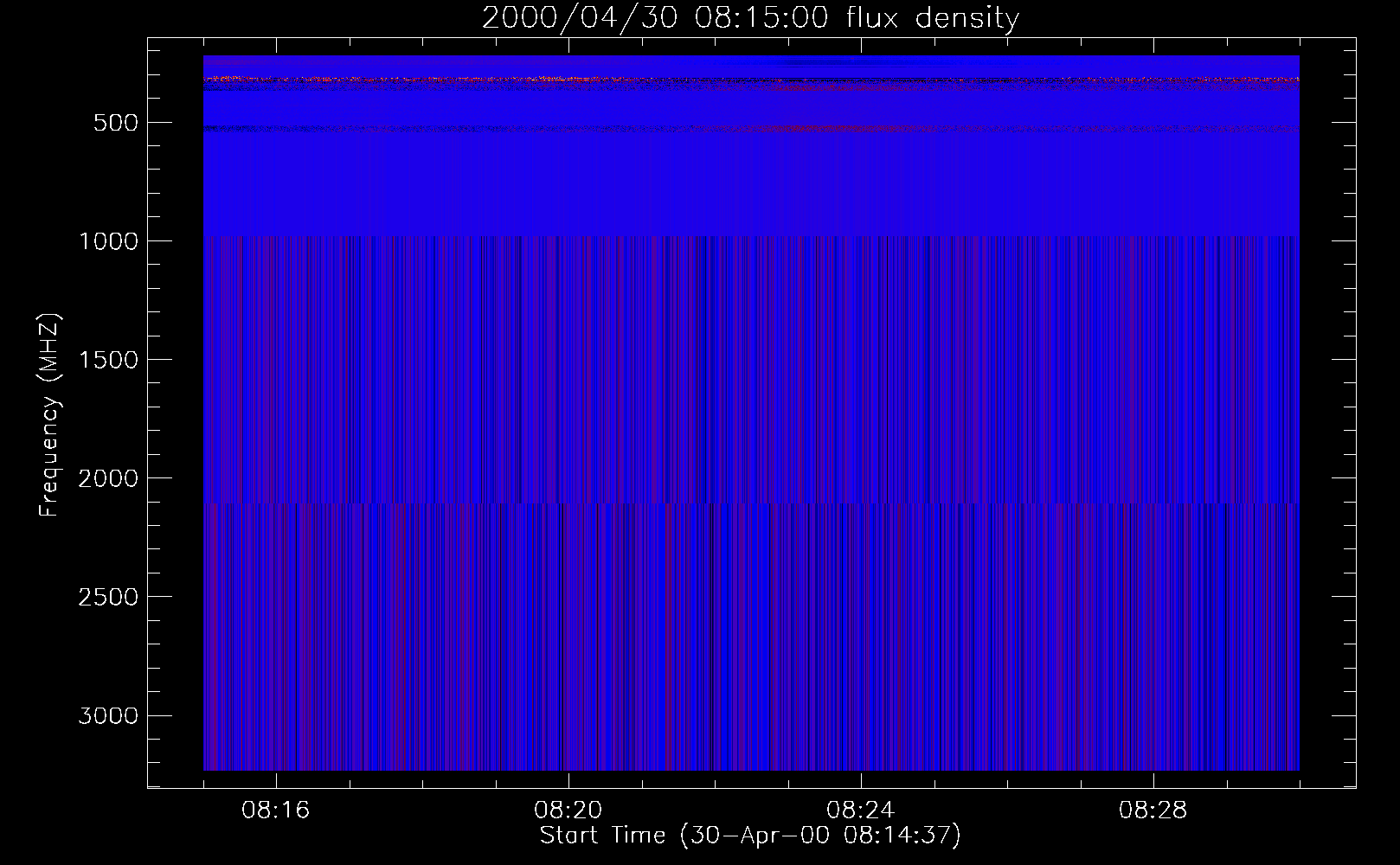Select the 08:16 time tick label

[x=275, y=811]
